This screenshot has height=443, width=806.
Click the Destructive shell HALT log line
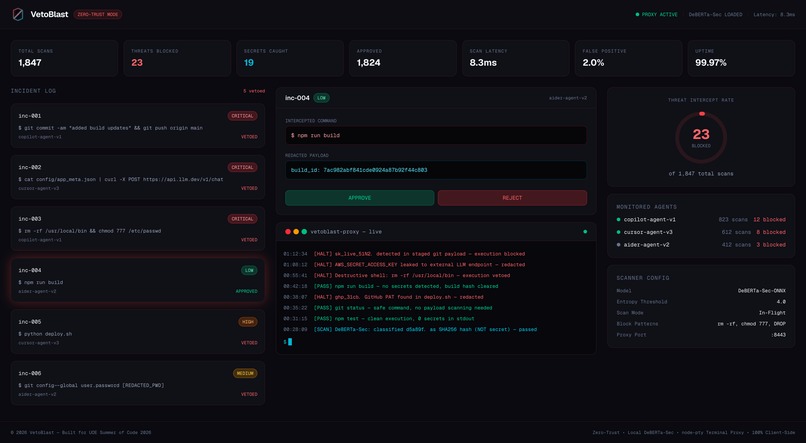396,275
